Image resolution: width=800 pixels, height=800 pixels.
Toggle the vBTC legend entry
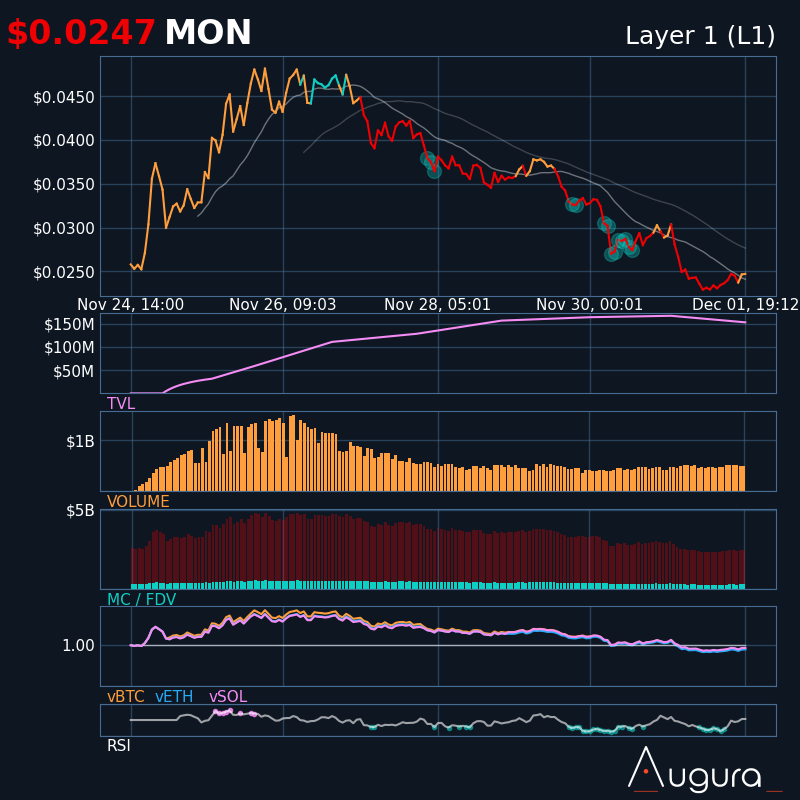pyautogui.click(x=127, y=697)
